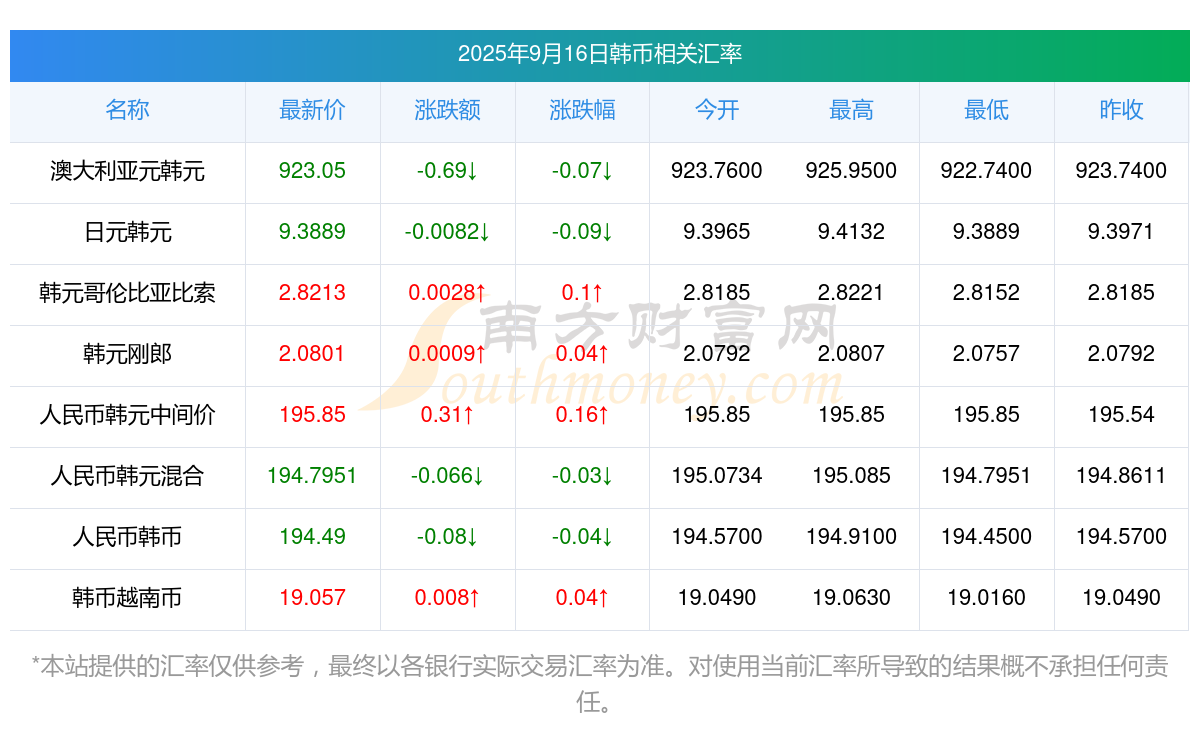1200x733 pixels.
Task: Select the 最低 column header
Action: pyautogui.click(x=986, y=110)
